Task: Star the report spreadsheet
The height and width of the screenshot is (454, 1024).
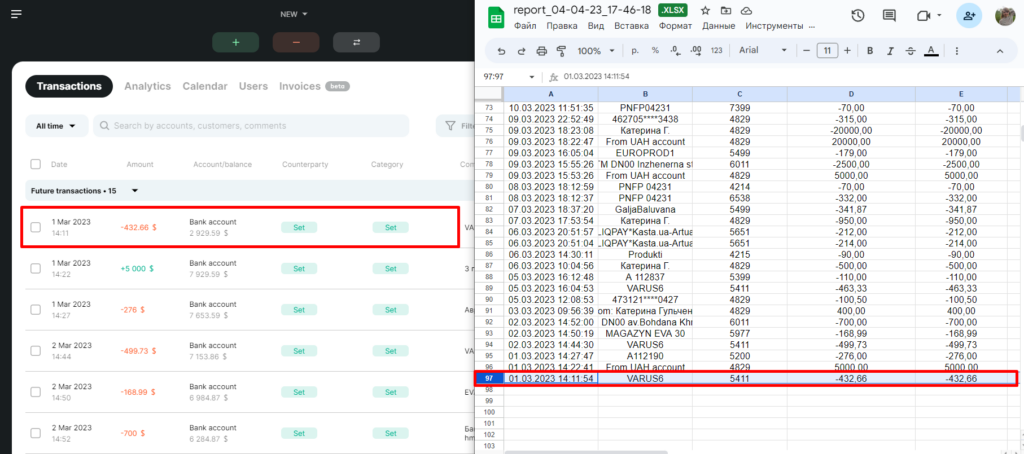Action: (x=705, y=11)
